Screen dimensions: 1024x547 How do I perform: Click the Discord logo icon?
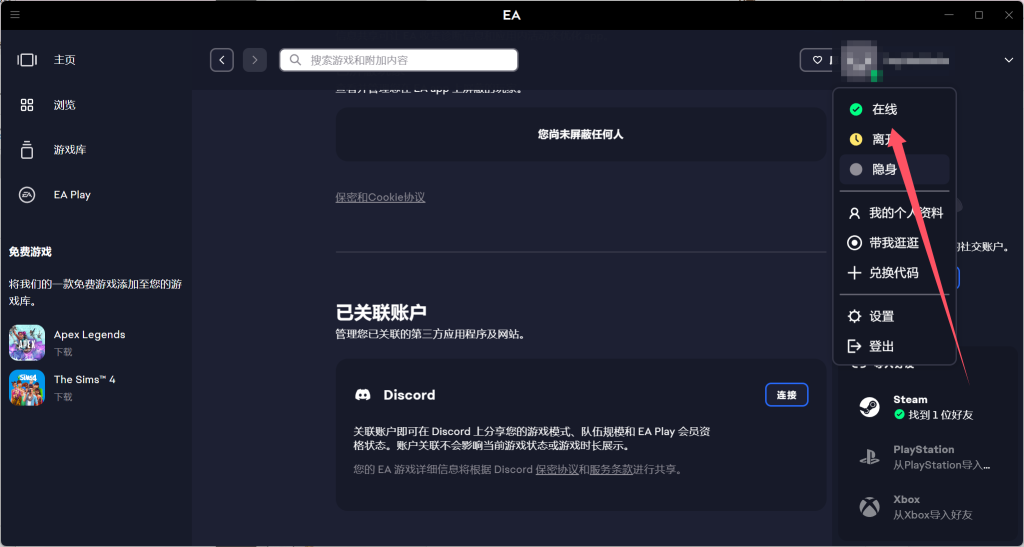(x=362, y=395)
